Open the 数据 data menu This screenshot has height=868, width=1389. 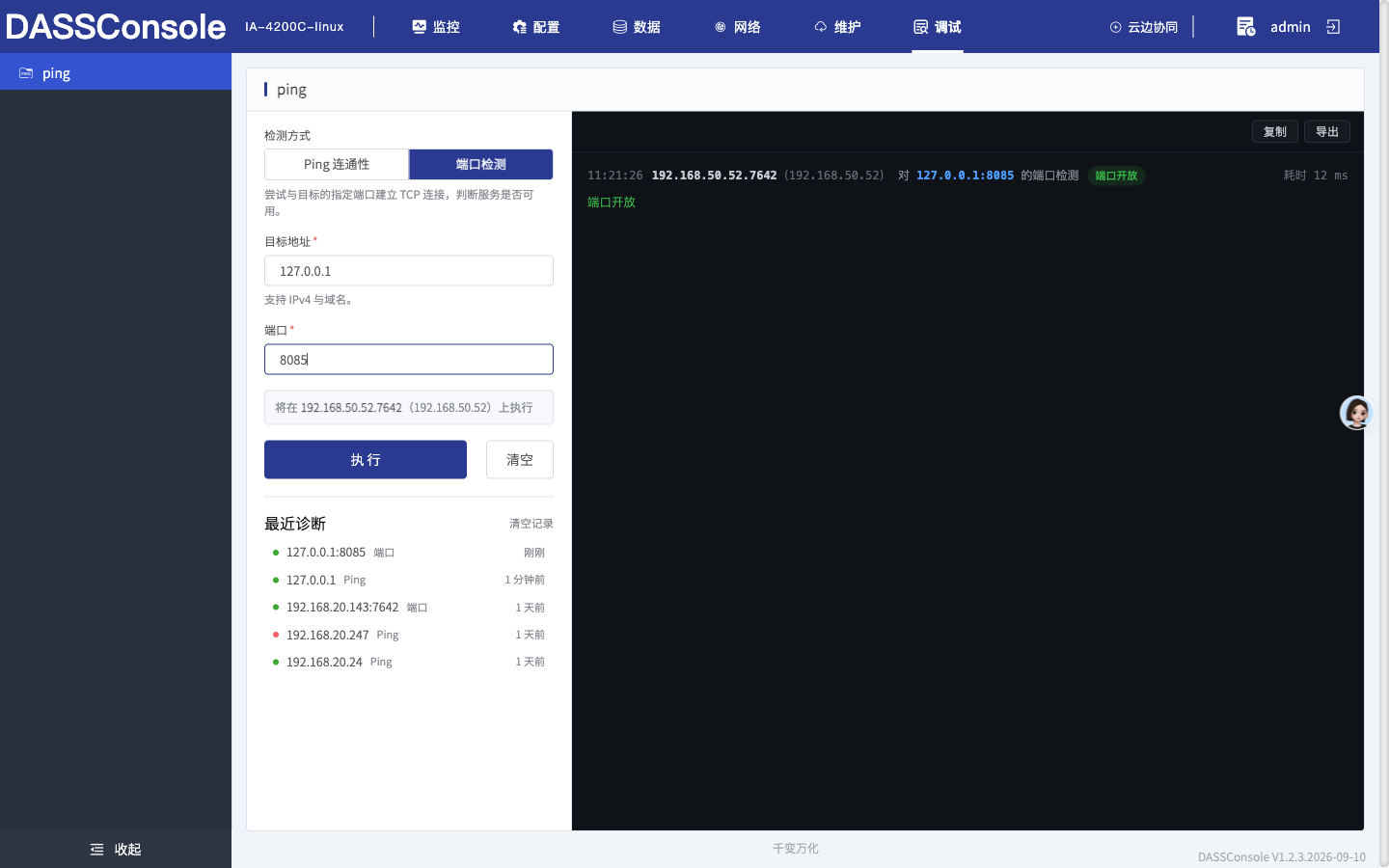pos(637,27)
